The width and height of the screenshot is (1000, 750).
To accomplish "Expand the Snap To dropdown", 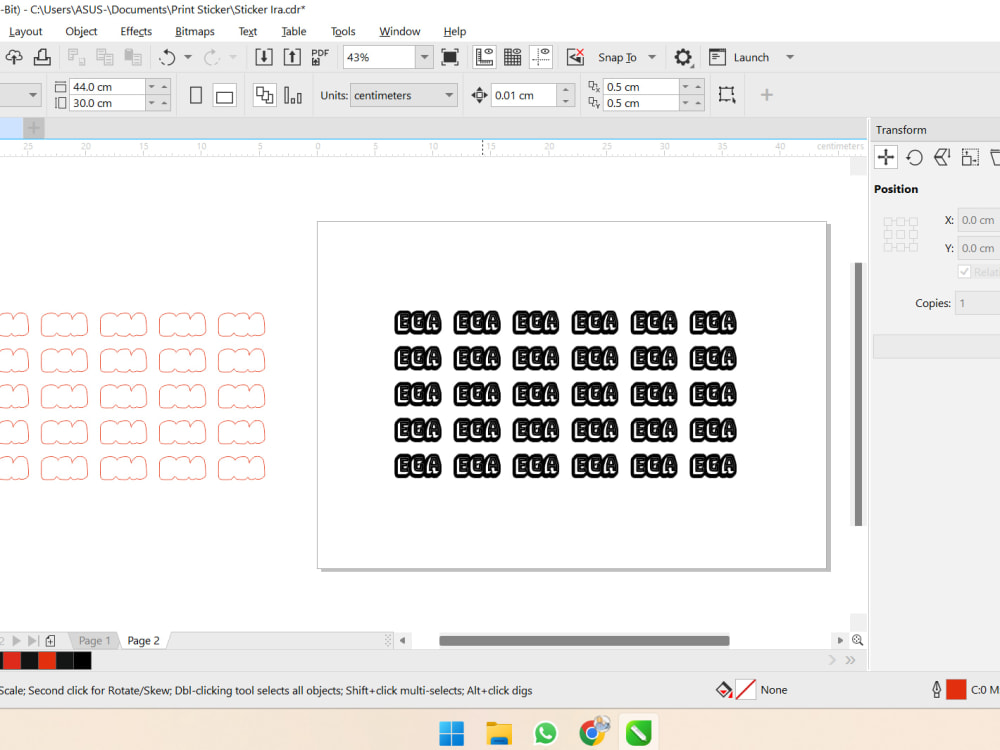I will click(652, 57).
